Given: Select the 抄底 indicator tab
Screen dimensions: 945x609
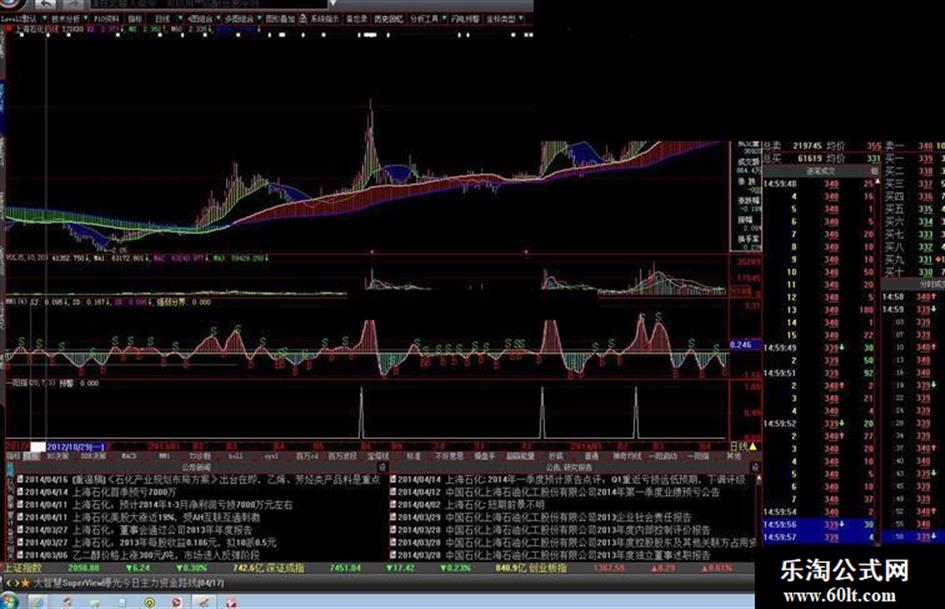Looking at the screenshot, I should [555, 456].
